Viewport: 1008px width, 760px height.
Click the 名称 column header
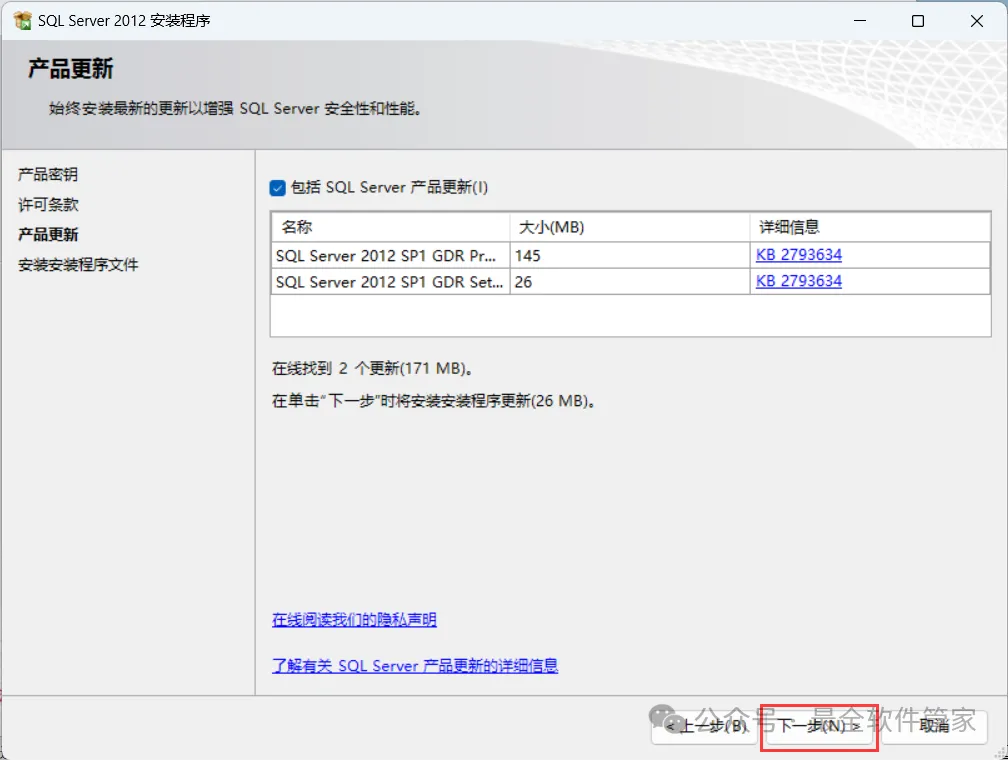pos(390,227)
